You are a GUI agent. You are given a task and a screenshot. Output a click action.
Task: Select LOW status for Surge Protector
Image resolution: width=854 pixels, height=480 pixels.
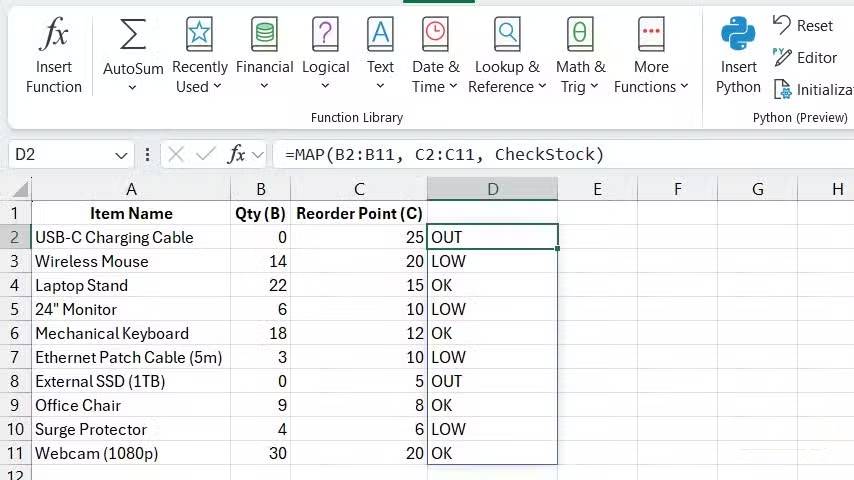tap(493, 429)
